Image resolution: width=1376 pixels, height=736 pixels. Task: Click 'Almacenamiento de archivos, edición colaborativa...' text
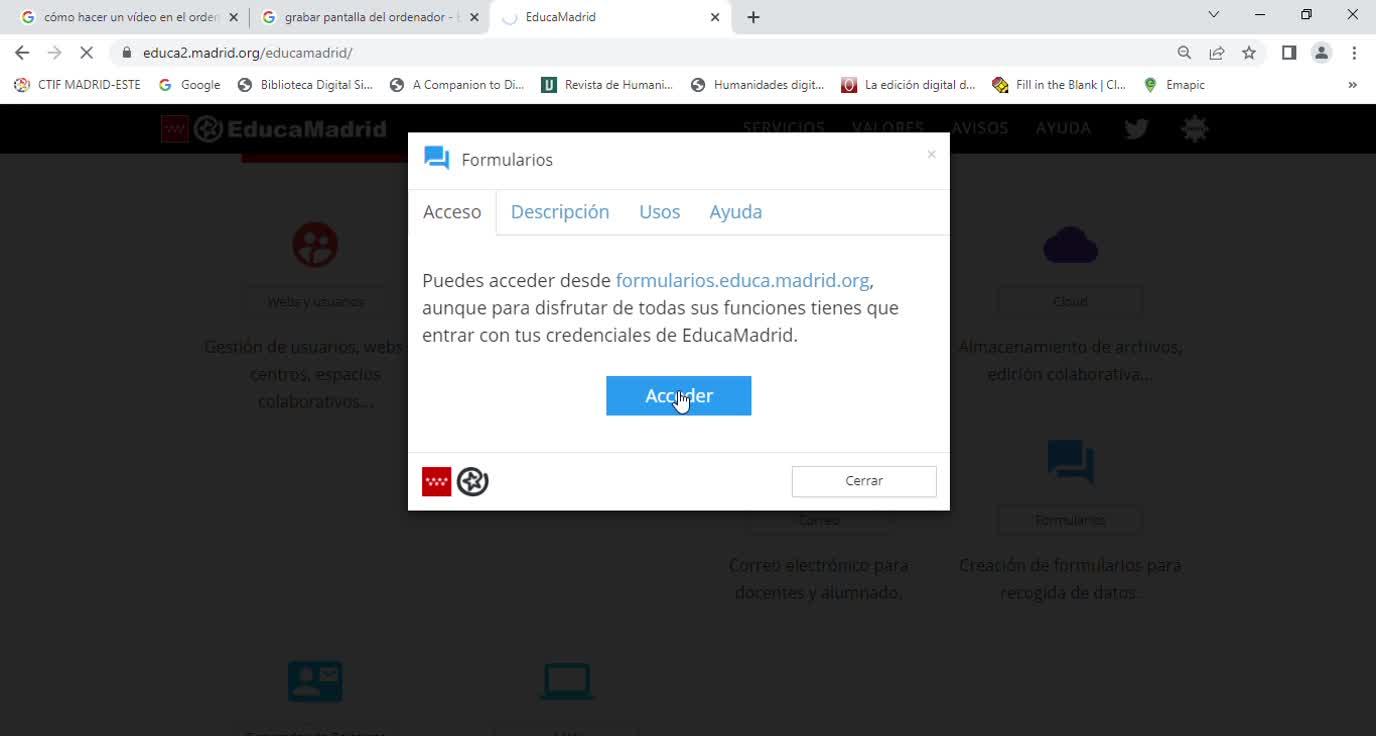click(x=1070, y=361)
